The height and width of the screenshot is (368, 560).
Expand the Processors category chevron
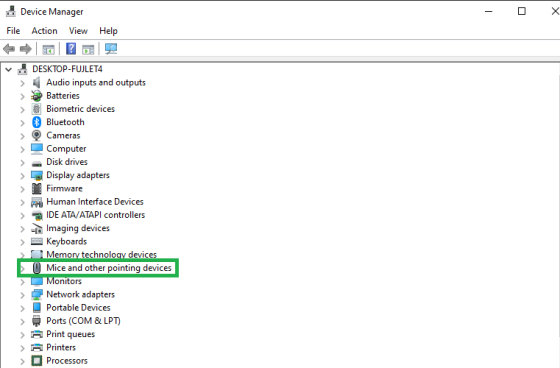coord(22,361)
